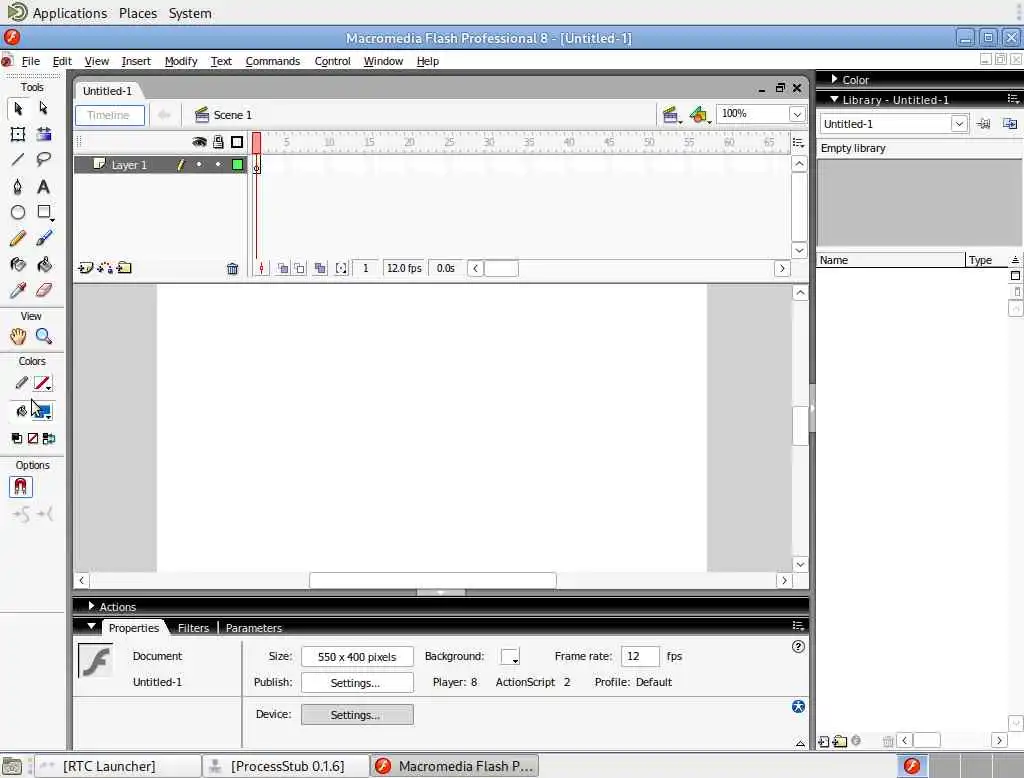Viewport: 1024px width, 778px height.
Task: Select the Ink Bottle tool
Action: coord(18,265)
